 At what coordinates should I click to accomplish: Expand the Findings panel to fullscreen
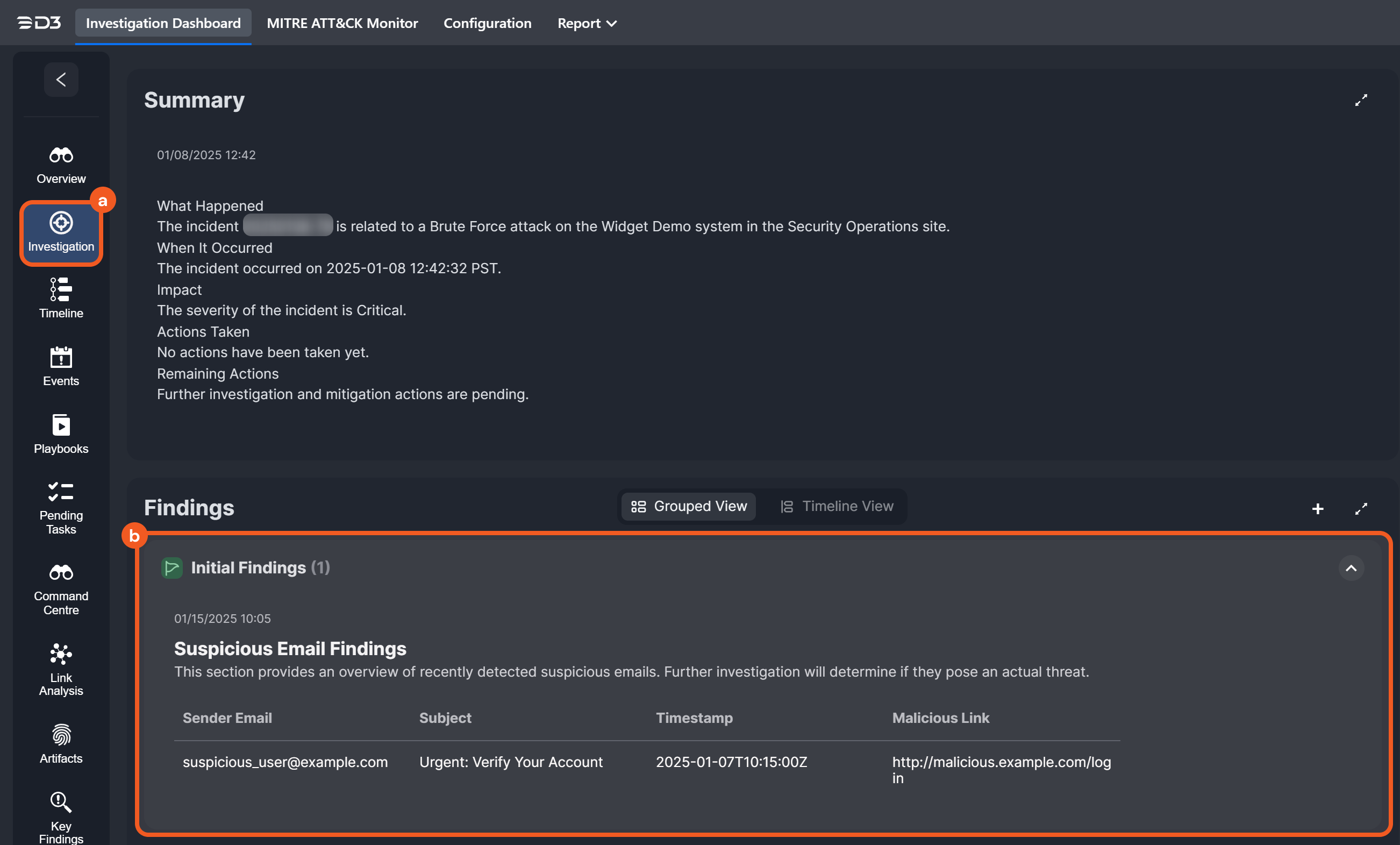tap(1361, 509)
